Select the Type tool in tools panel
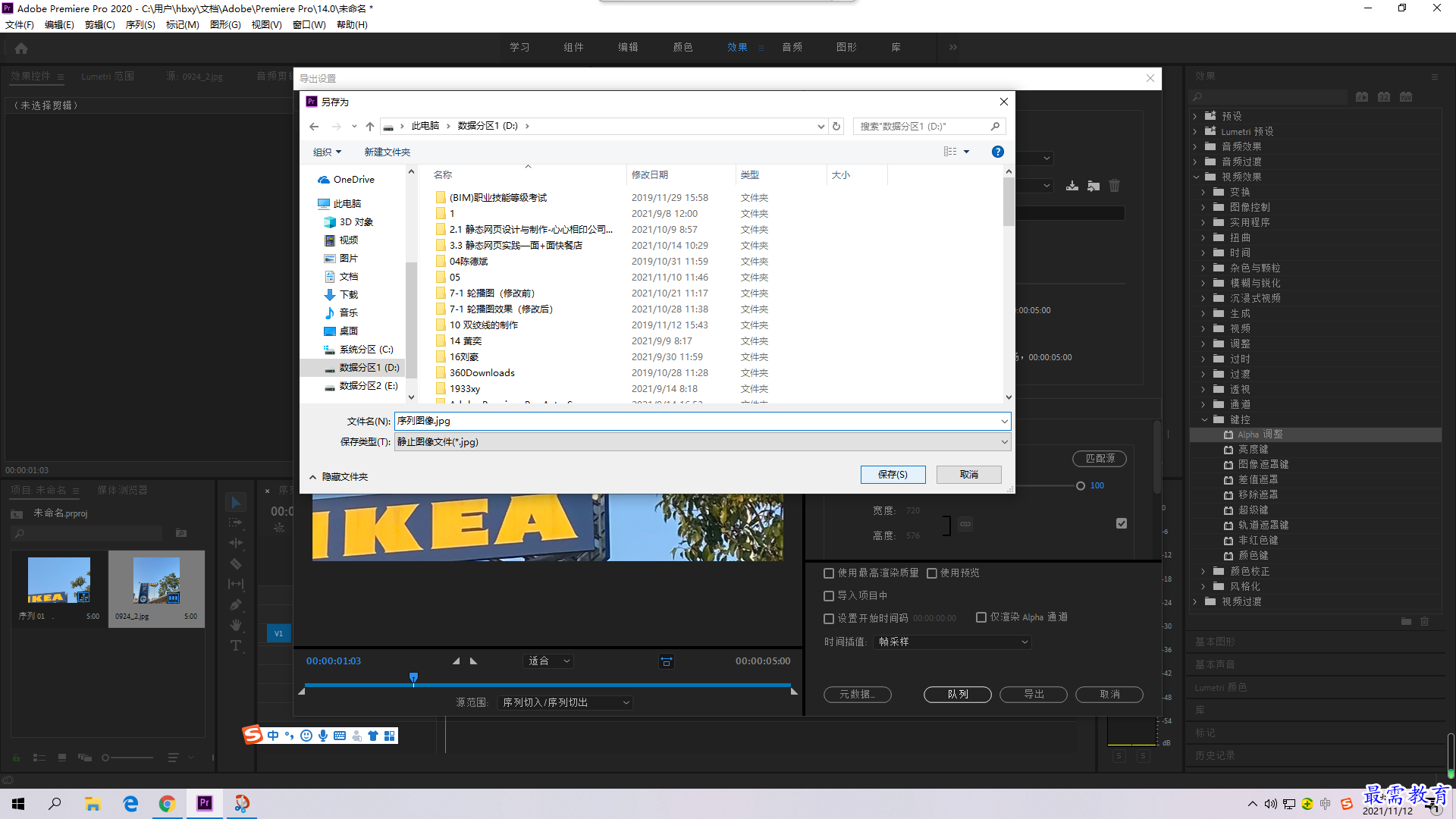Image resolution: width=1456 pixels, height=819 pixels. 236,645
